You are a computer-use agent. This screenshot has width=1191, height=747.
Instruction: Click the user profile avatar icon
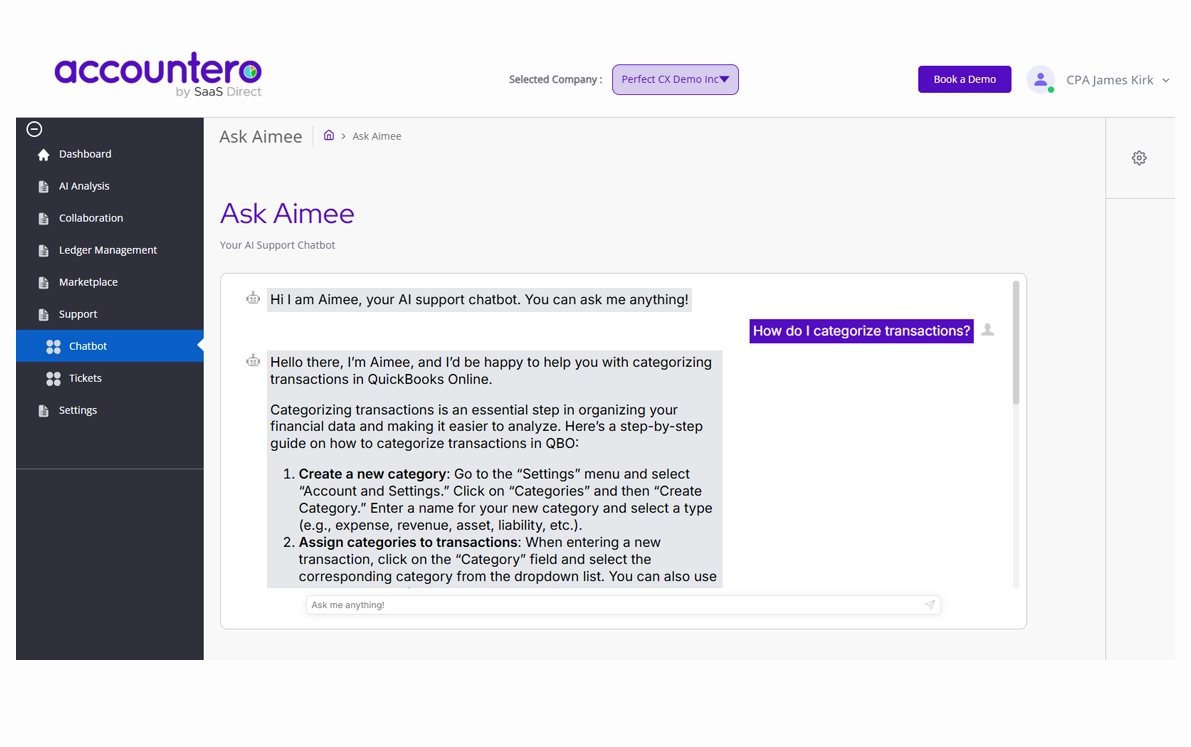1040,80
